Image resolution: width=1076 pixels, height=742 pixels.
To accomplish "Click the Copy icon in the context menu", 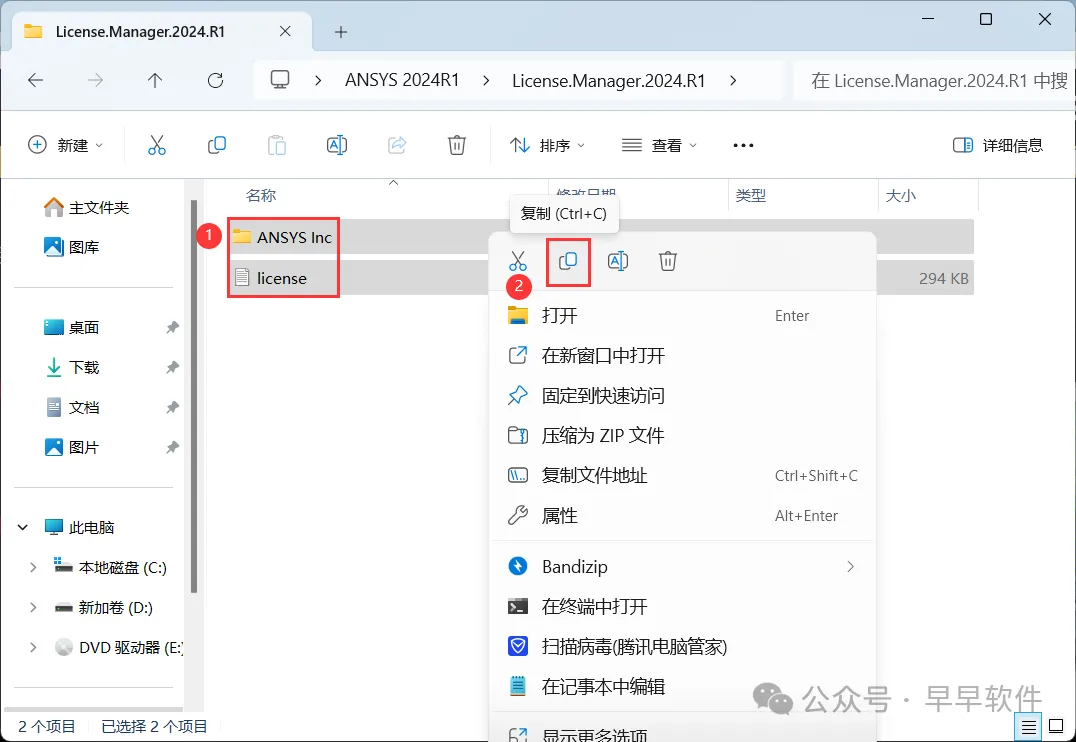I will coord(568,261).
